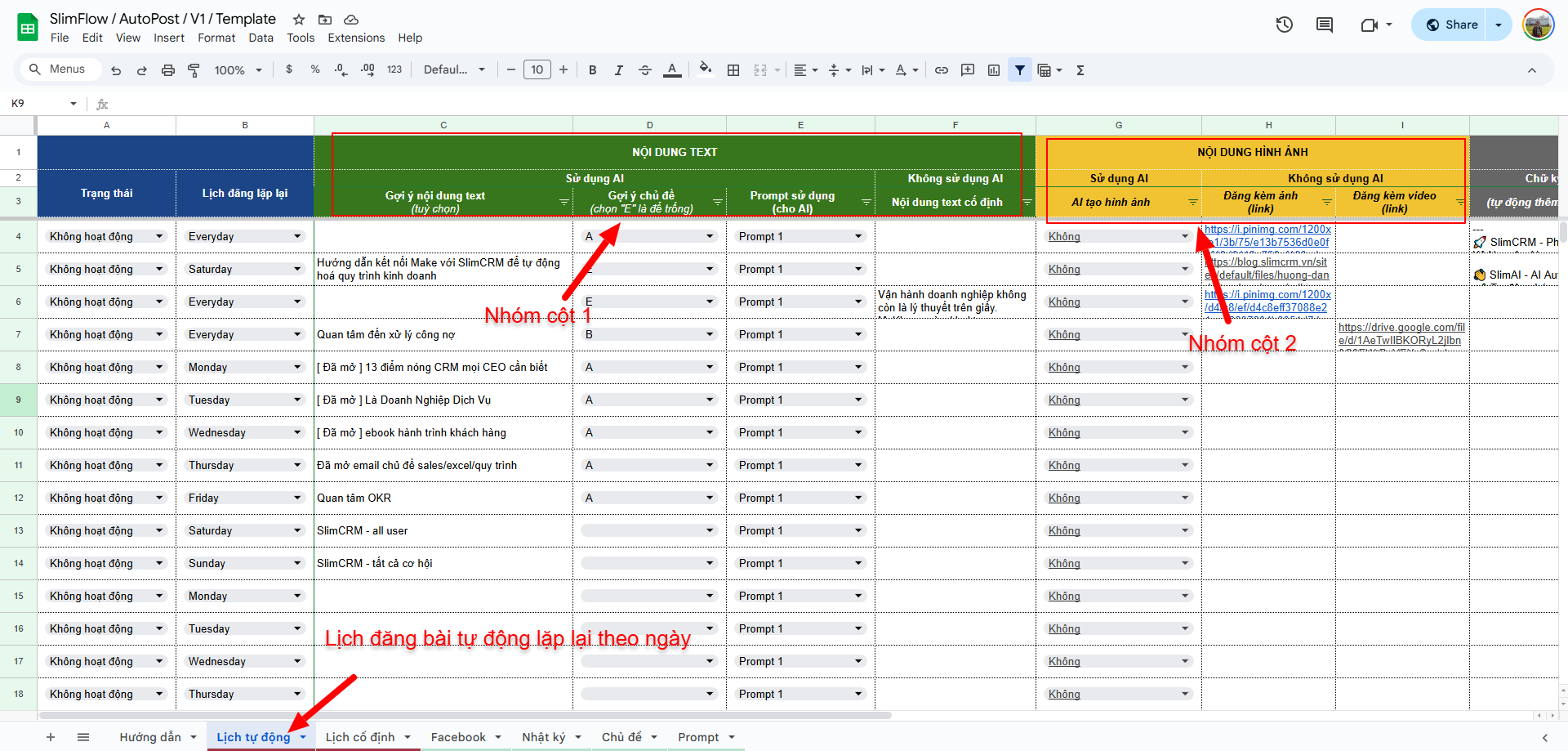
Task: Click the functions sigma icon
Action: 1080,70
